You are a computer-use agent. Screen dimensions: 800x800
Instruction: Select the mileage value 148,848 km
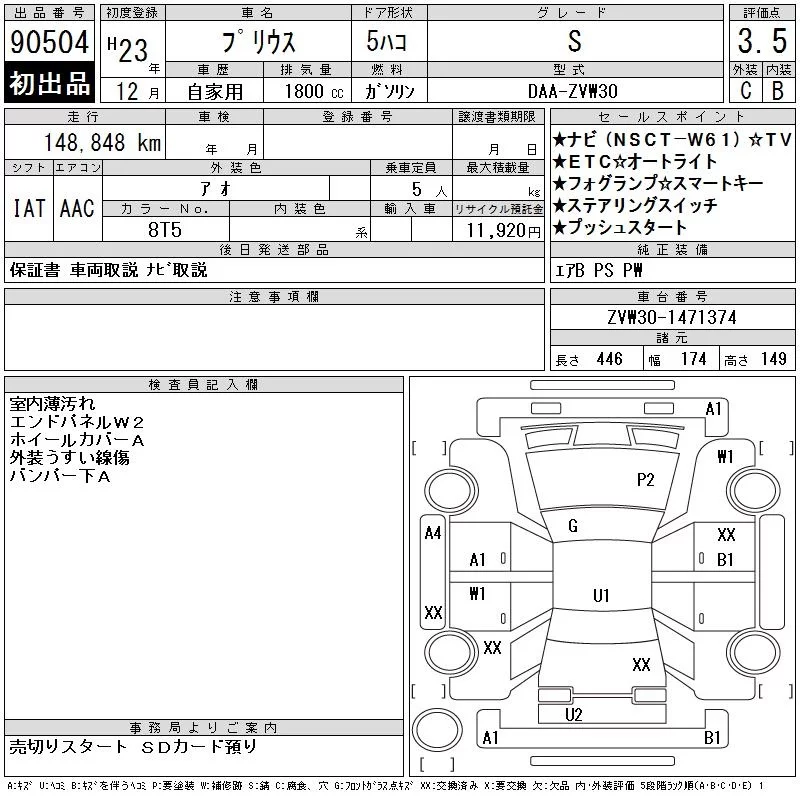click(88, 143)
